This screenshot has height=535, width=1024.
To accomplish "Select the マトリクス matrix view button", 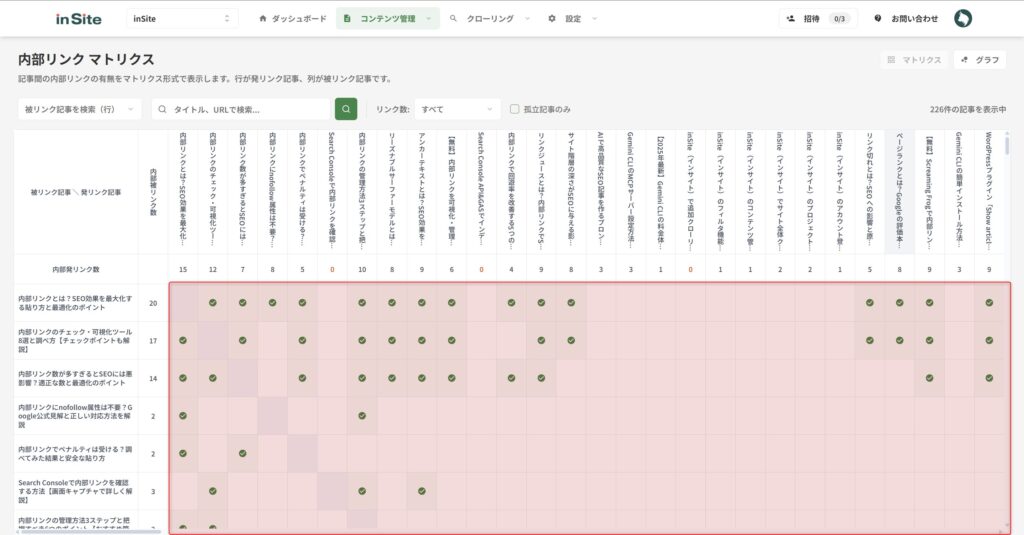I will coord(914,60).
